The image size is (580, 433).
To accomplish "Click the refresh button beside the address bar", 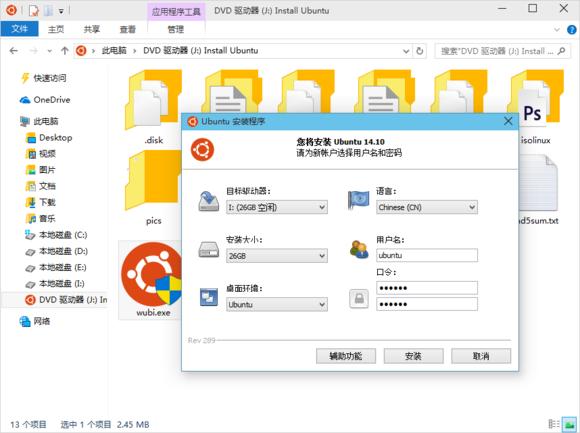I will click(x=419, y=51).
